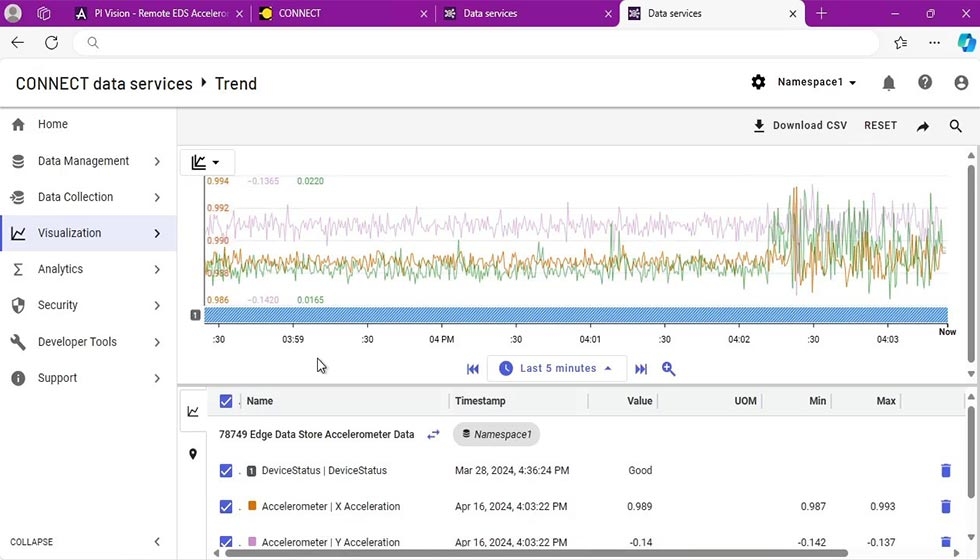980x560 pixels.
Task: Open the chart type dropdown
Action: point(206,162)
